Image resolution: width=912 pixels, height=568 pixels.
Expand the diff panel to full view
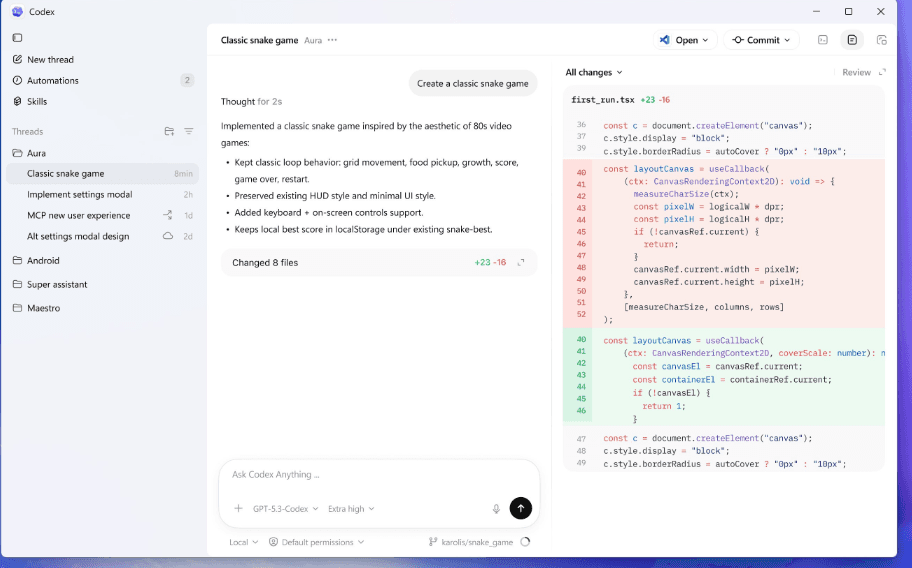[882, 72]
